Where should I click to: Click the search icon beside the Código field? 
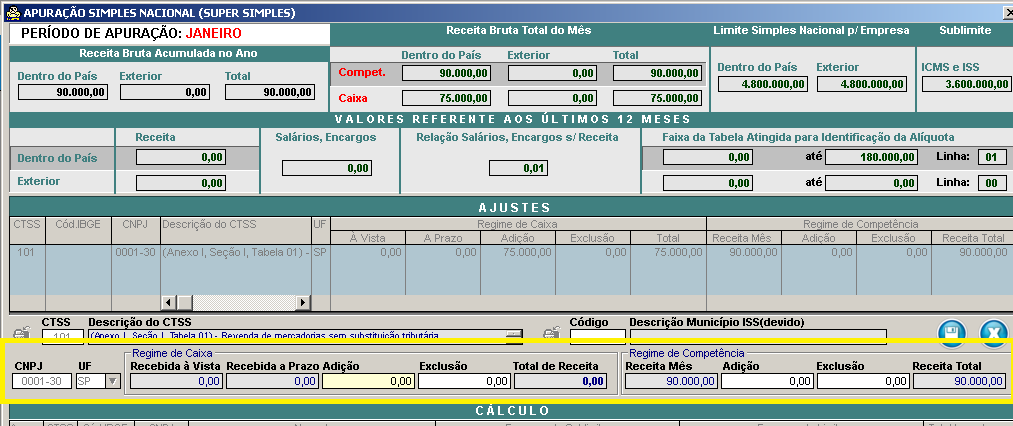click(550, 334)
